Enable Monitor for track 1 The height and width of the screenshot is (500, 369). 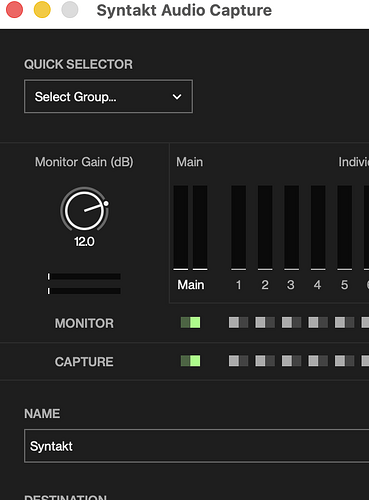[x=238, y=322]
